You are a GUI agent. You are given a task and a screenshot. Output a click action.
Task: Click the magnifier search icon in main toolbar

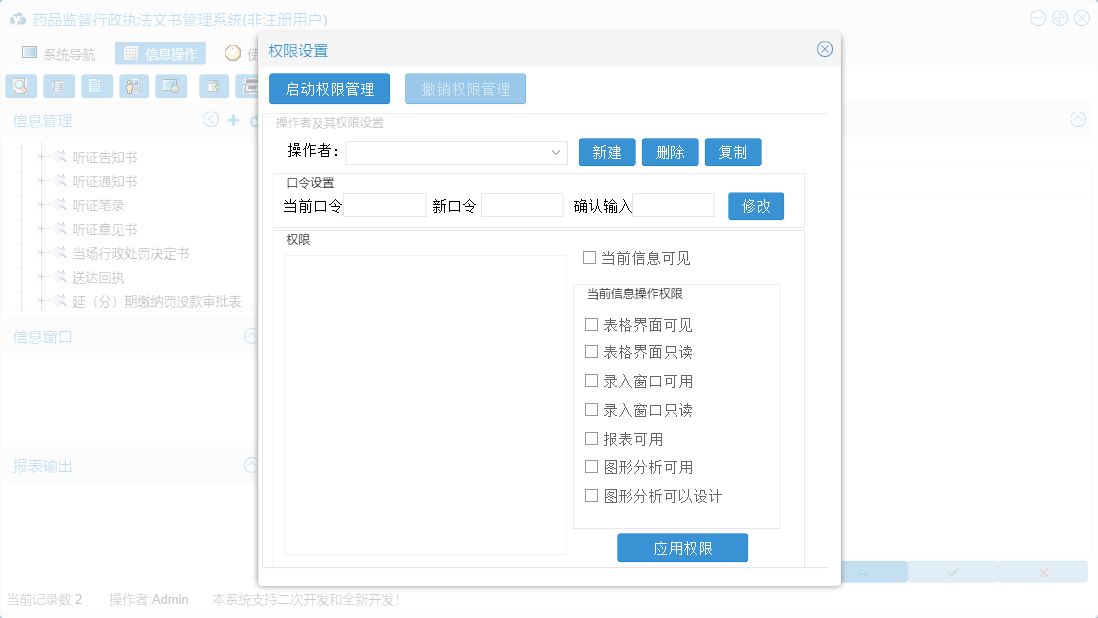pyautogui.click(x=21, y=86)
